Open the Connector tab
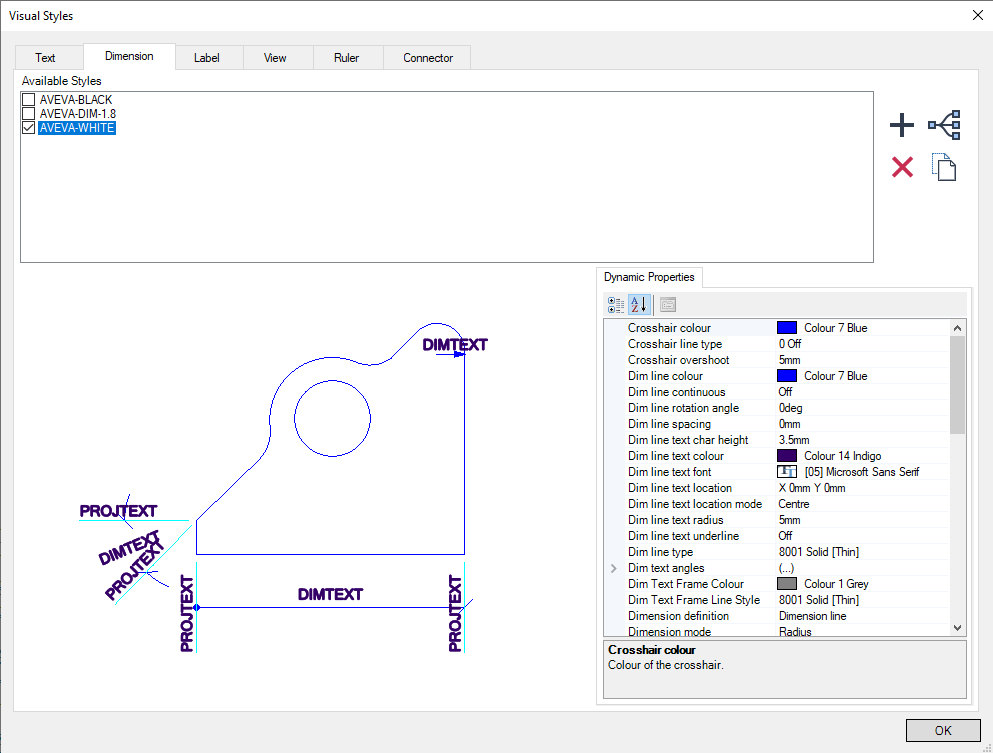The width and height of the screenshot is (993, 753). (427, 58)
